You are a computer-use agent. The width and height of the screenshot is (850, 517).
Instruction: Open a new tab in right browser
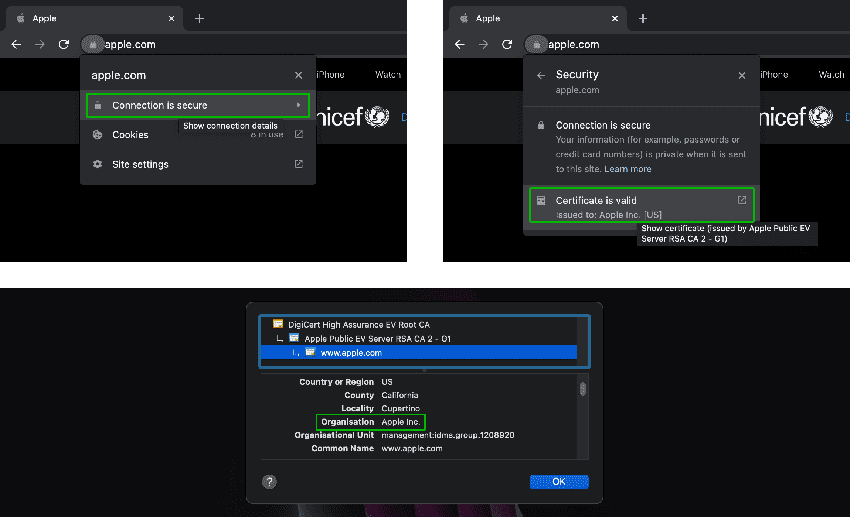point(643,18)
